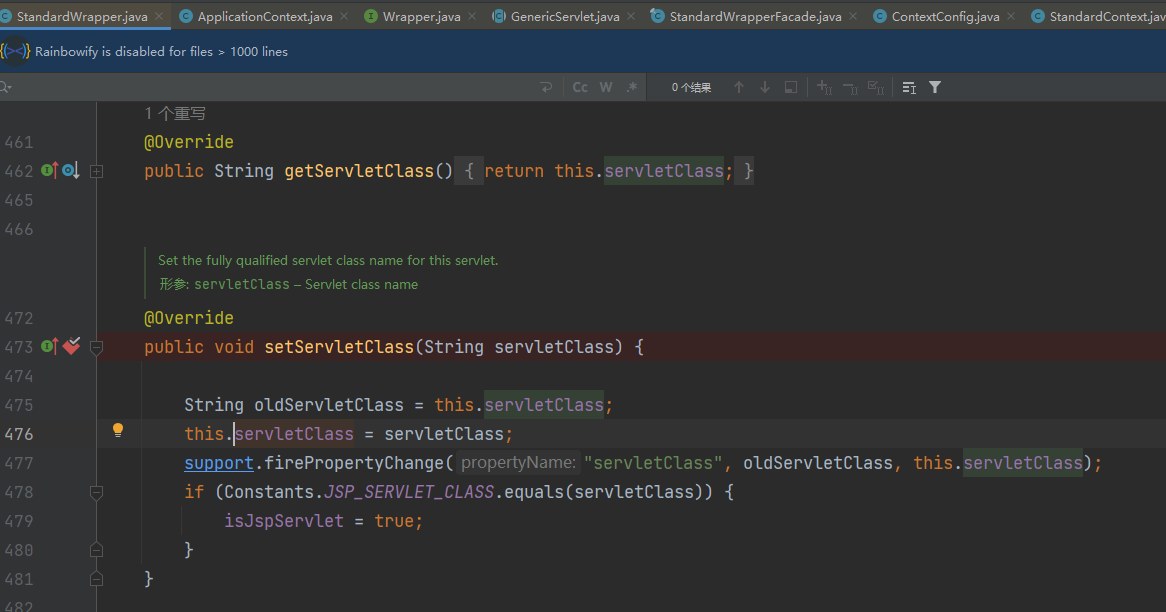The image size is (1166, 612).
Task: Click line number 465 in the gutter
Action: coord(19,200)
